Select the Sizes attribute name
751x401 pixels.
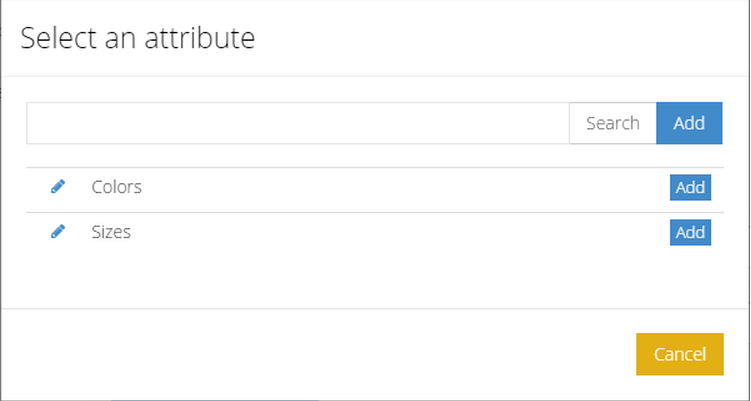pyautogui.click(x=111, y=232)
